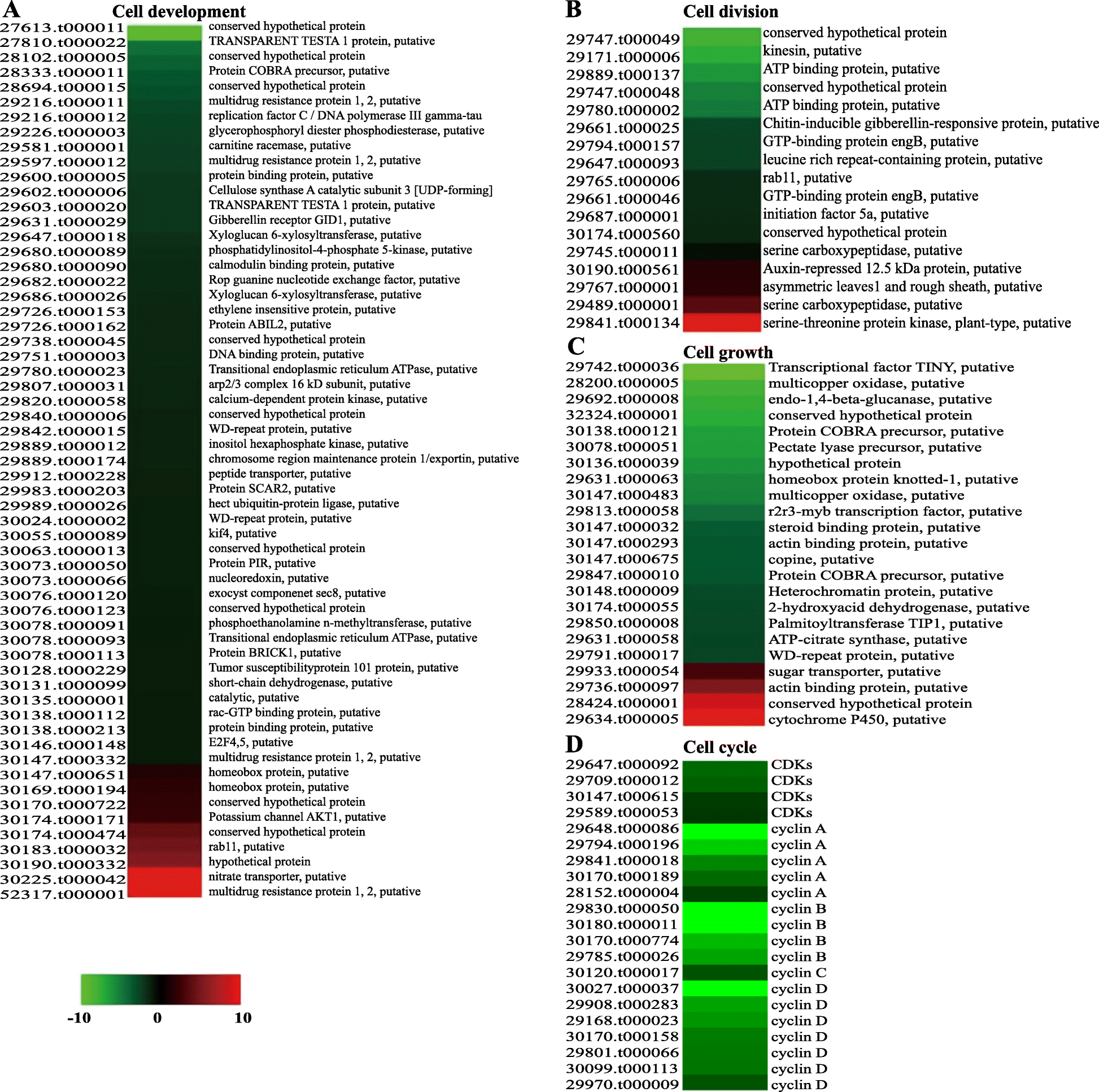Select gene ID 29742.t000036
This screenshot has width=1099, height=1092.
(x=622, y=368)
